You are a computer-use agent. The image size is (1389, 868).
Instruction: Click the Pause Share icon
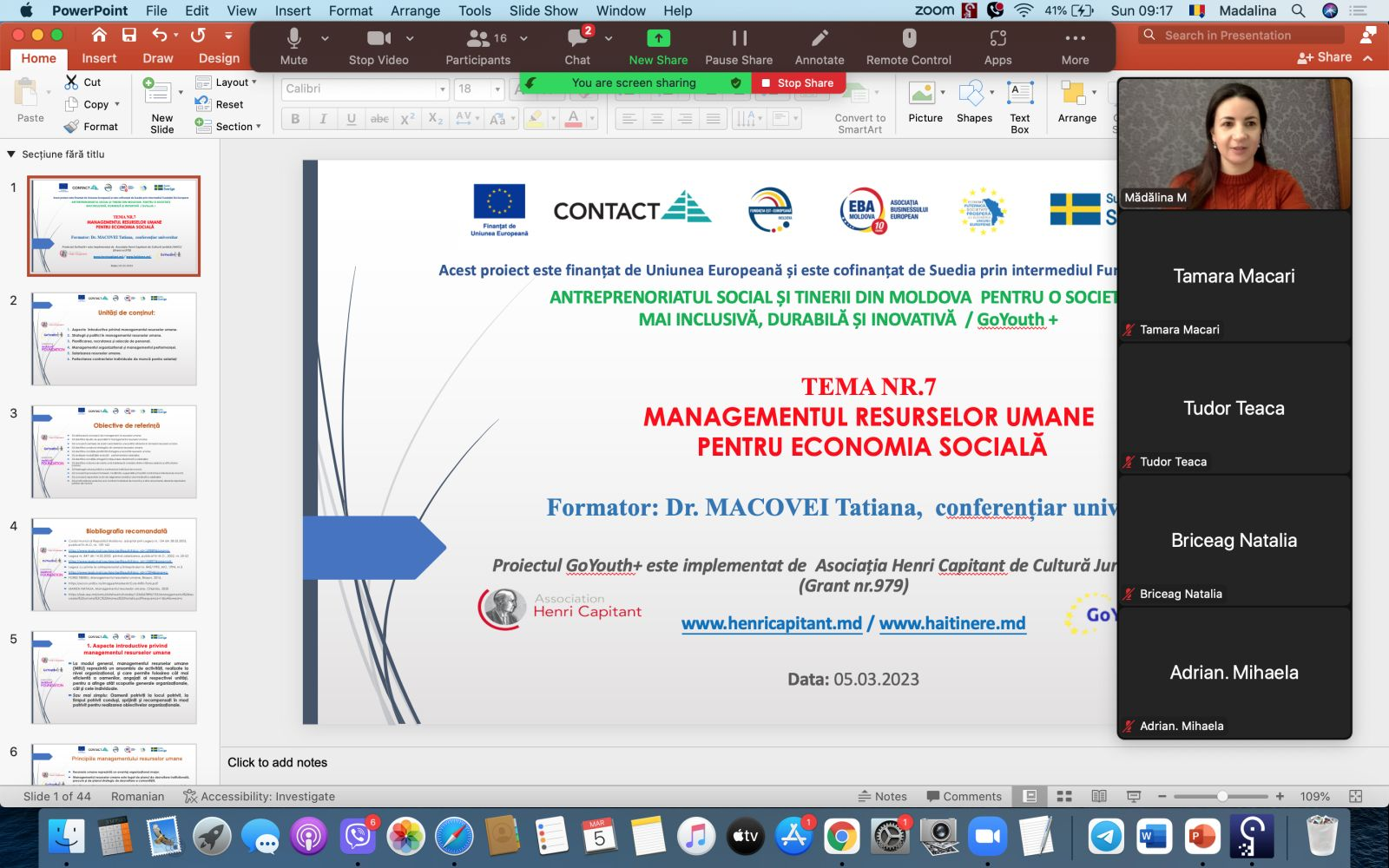[x=739, y=38]
